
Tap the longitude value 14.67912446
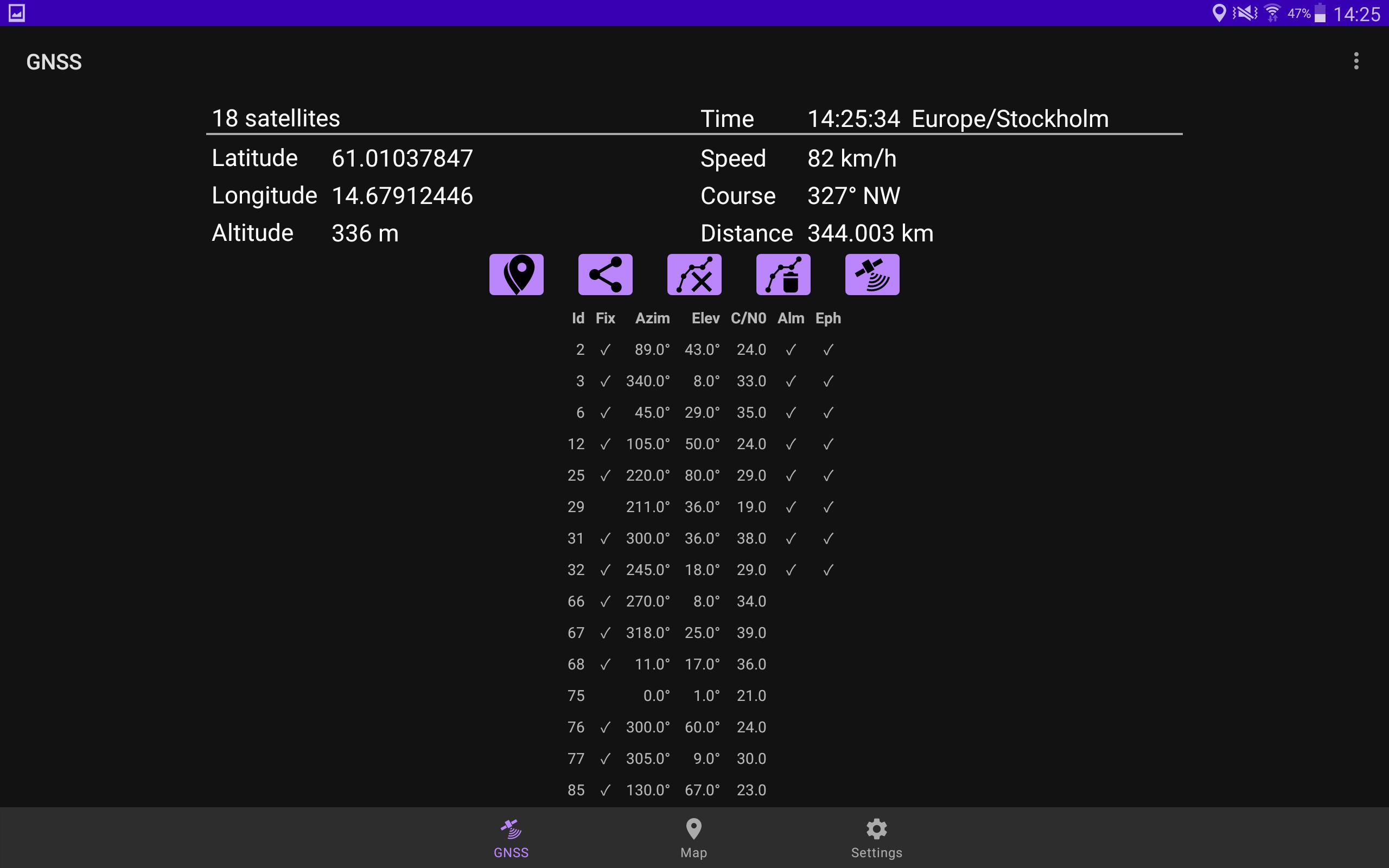pyautogui.click(x=402, y=196)
